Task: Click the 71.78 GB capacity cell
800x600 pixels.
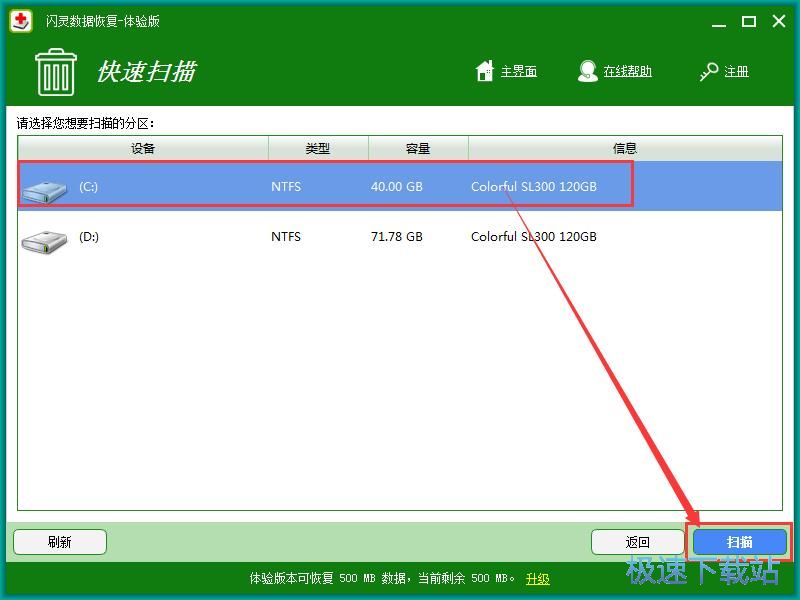Action: pyautogui.click(x=396, y=237)
